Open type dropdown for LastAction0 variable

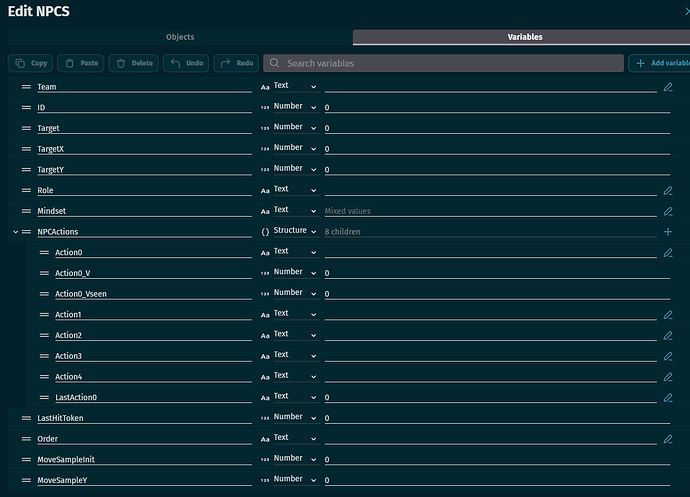coord(295,396)
